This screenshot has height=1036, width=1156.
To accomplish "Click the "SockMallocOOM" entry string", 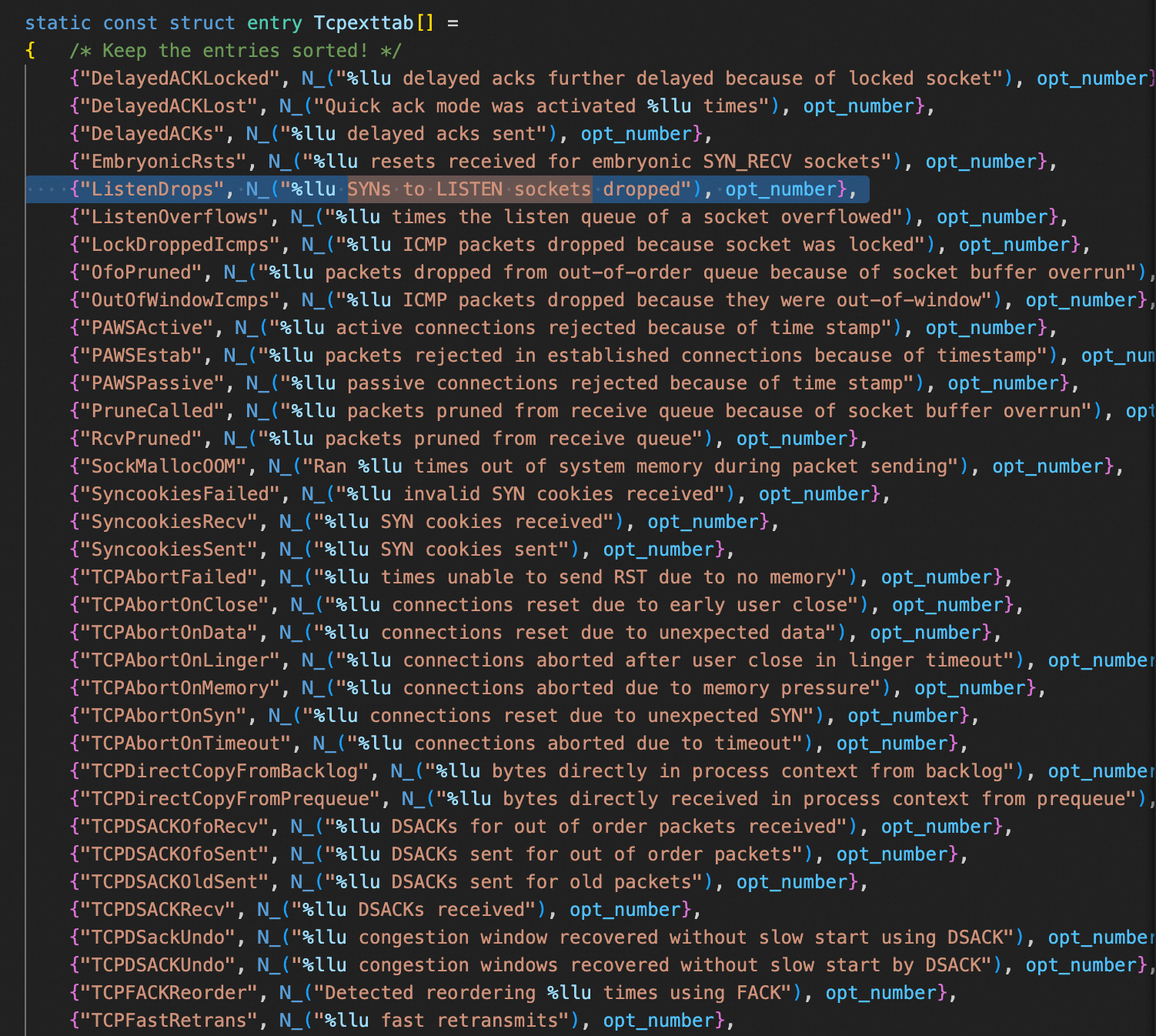I will pyautogui.click(x=162, y=466).
